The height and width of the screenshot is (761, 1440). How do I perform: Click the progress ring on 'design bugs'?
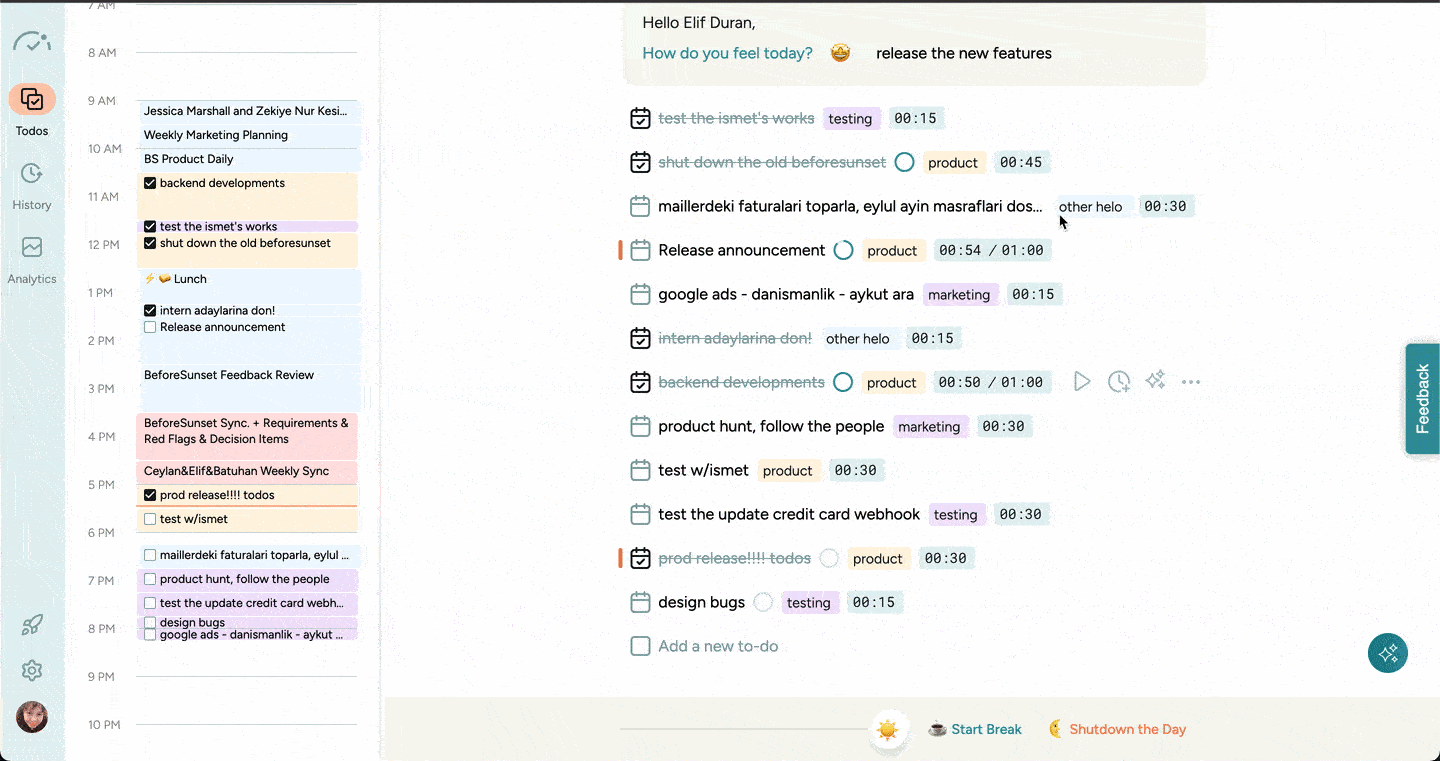(x=763, y=602)
